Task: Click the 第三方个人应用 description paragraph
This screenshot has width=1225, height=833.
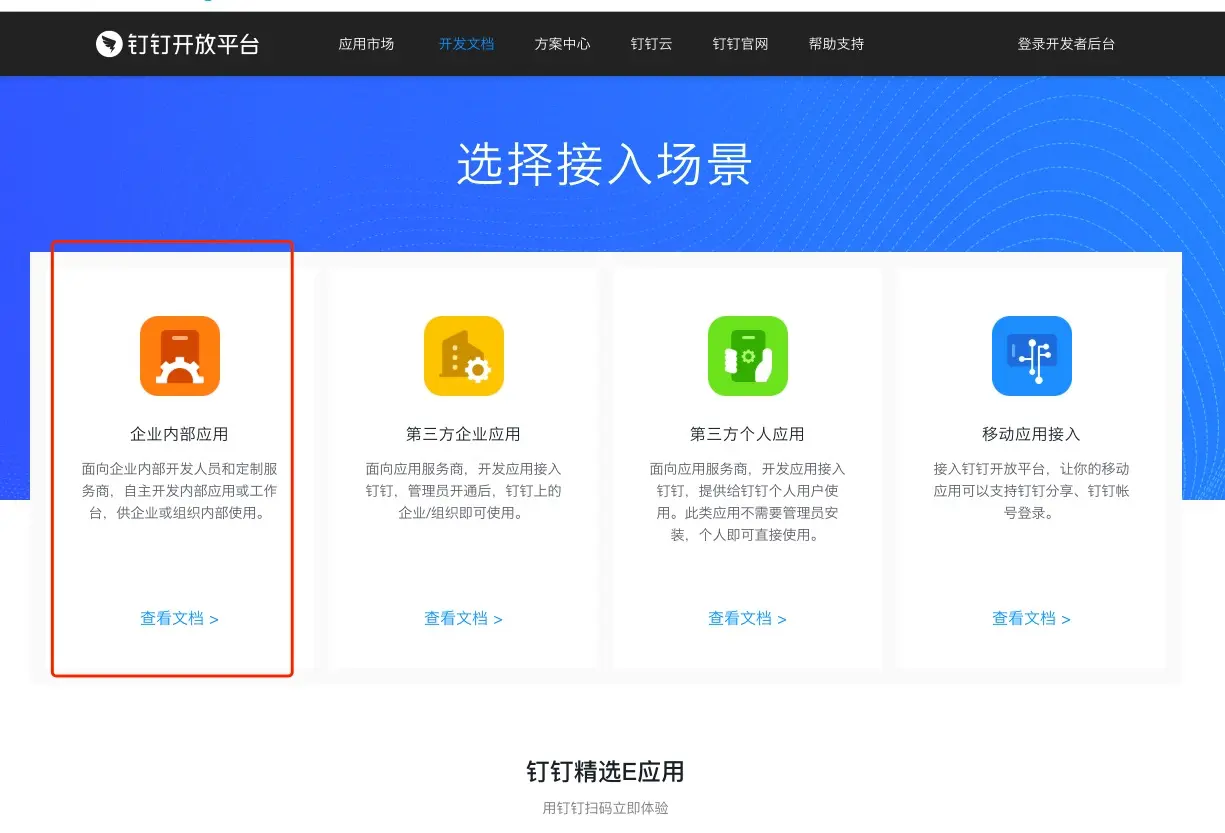Action: [748, 502]
